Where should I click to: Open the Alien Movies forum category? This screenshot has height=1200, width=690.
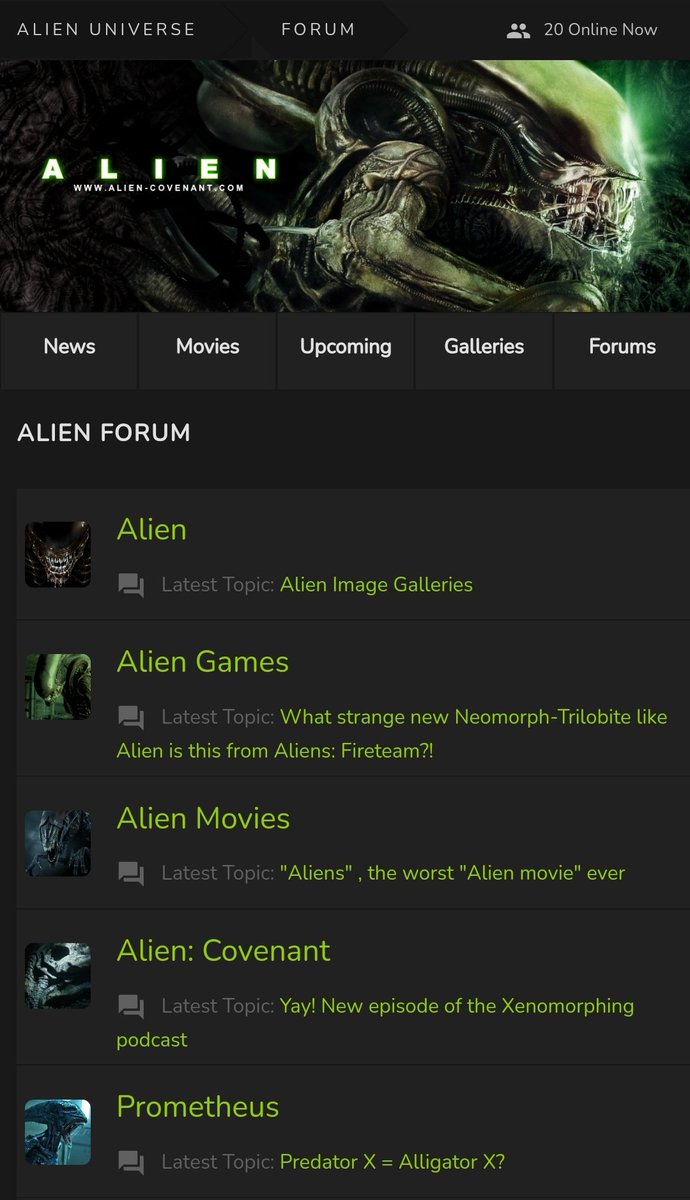(x=204, y=818)
